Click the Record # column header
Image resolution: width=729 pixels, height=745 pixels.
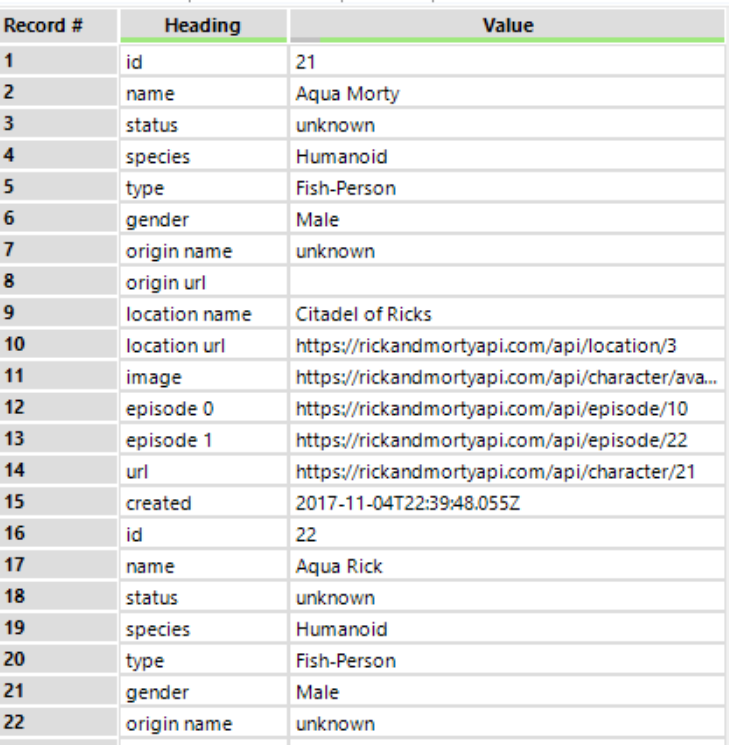point(58,25)
